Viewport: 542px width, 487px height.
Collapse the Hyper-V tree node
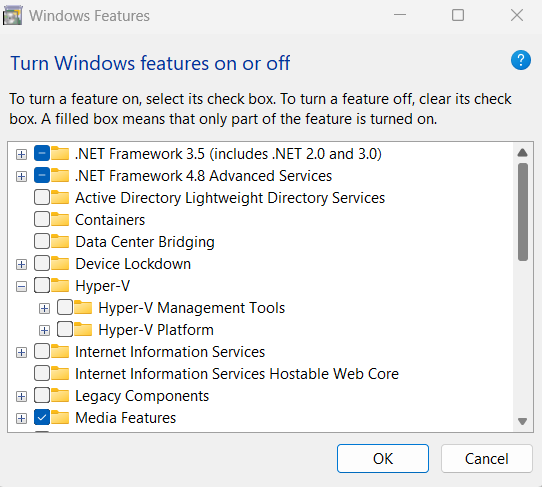(x=21, y=287)
